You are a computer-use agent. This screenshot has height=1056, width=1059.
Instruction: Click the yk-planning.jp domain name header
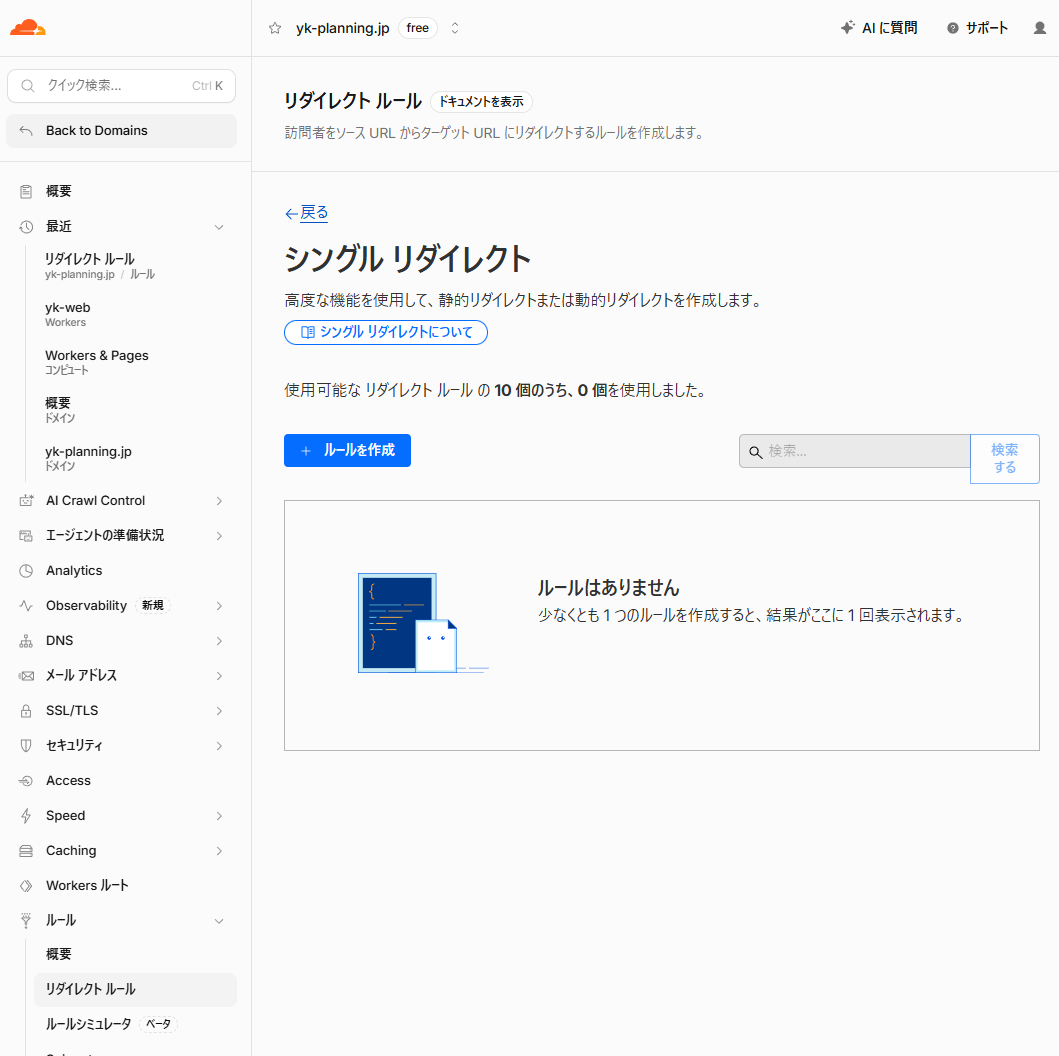pyautogui.click(x=342, y=28)
